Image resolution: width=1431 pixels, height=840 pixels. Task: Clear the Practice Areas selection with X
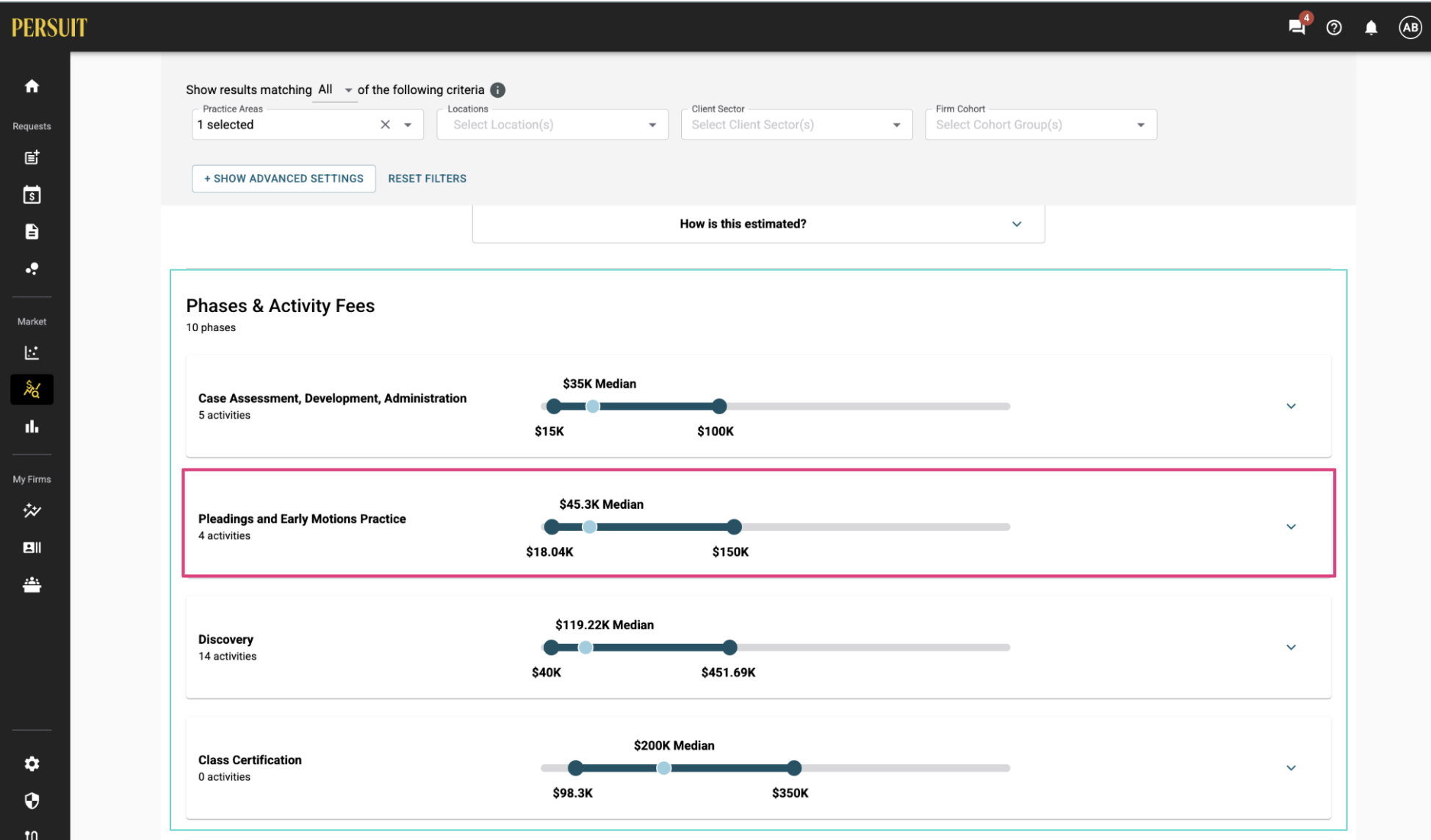click(385, 125)
